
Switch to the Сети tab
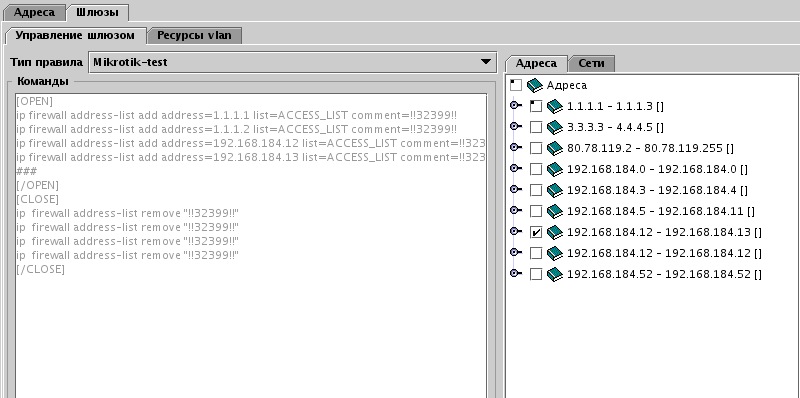point(591,63)
